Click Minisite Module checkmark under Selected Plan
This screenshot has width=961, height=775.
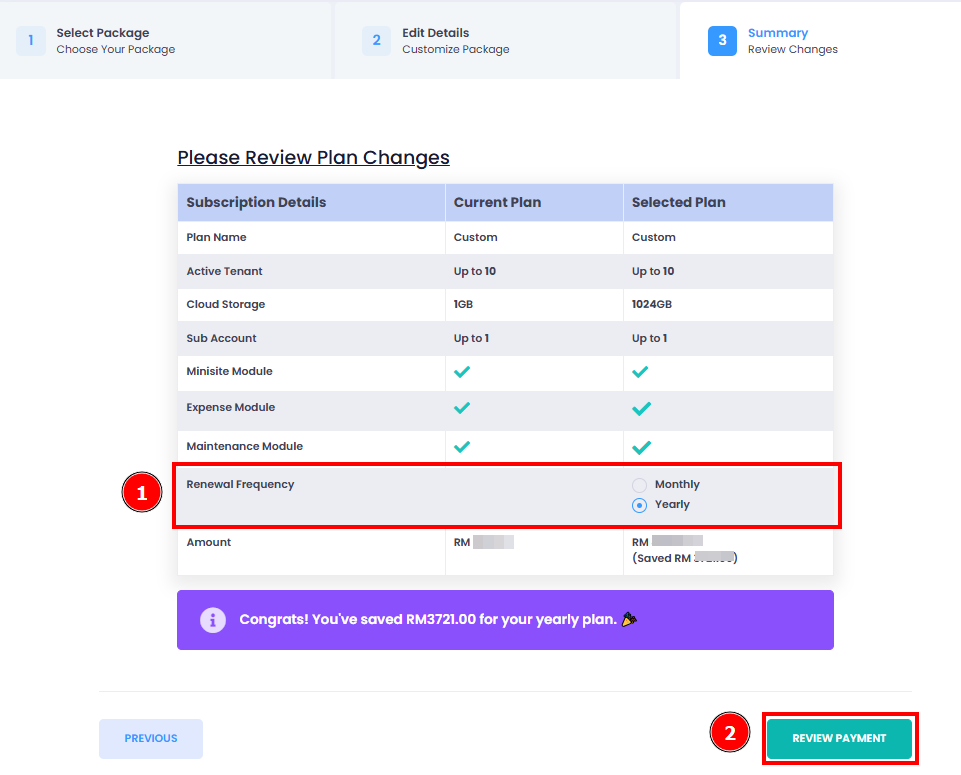[x=640, y=372]
